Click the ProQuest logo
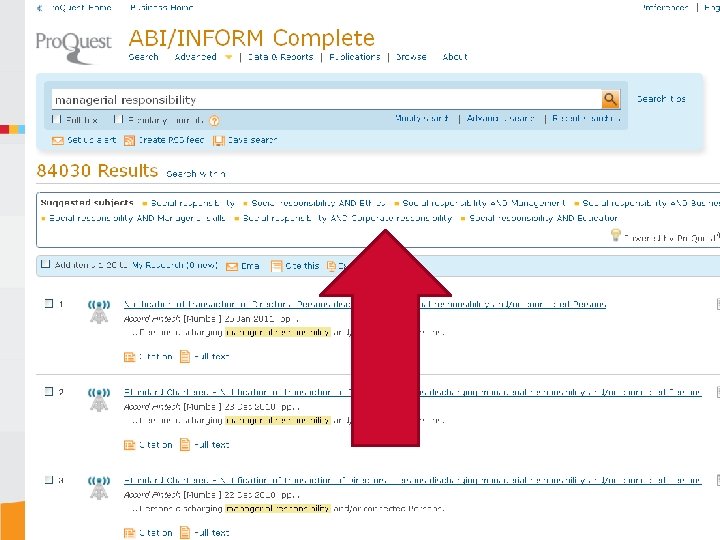 (73, 47)
